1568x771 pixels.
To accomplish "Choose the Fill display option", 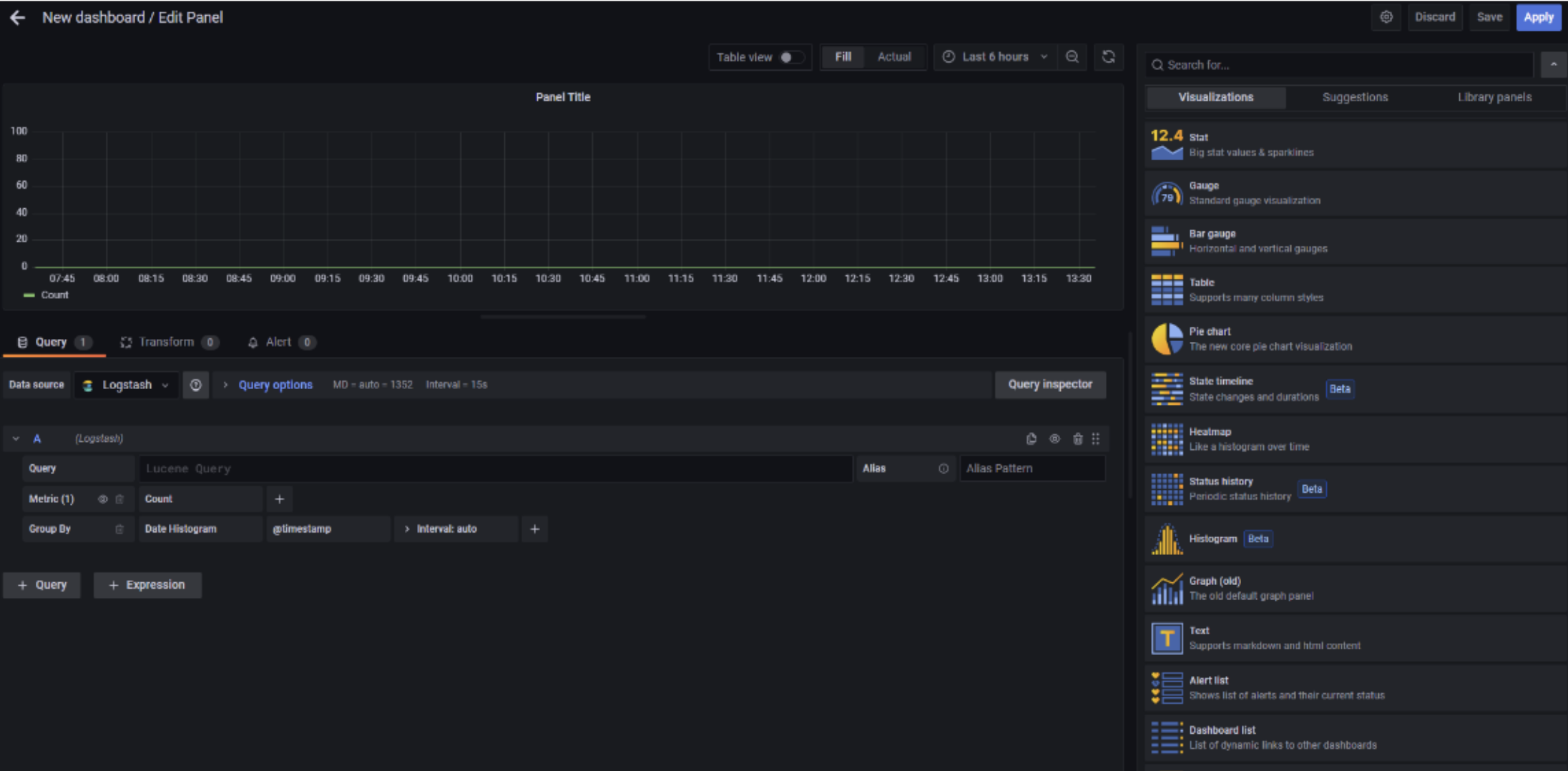I will 843,57.
